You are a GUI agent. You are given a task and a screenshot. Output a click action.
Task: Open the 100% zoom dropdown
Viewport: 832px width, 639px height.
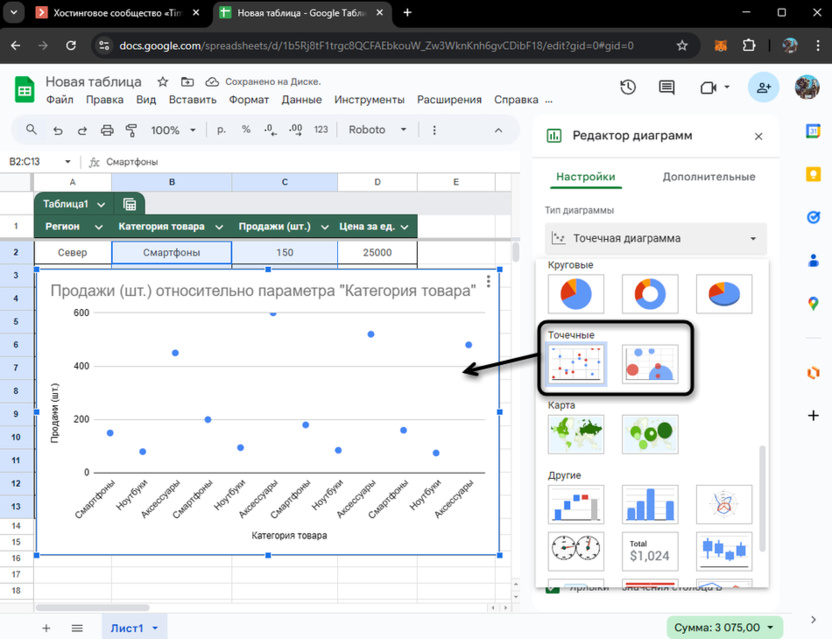pyautogui.click(x=174, y=130)
